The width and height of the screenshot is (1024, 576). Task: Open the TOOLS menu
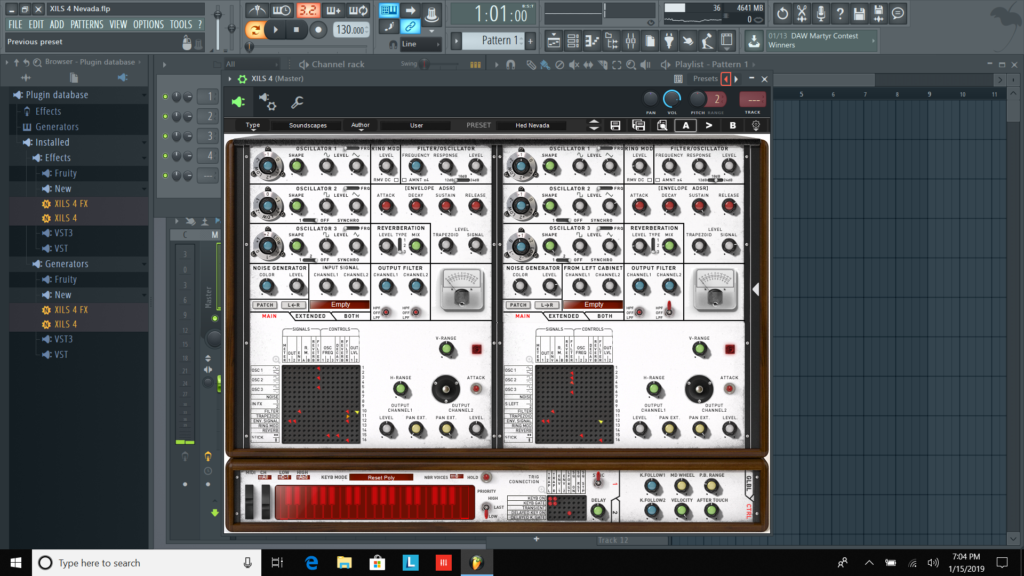(x=181, y=24)
